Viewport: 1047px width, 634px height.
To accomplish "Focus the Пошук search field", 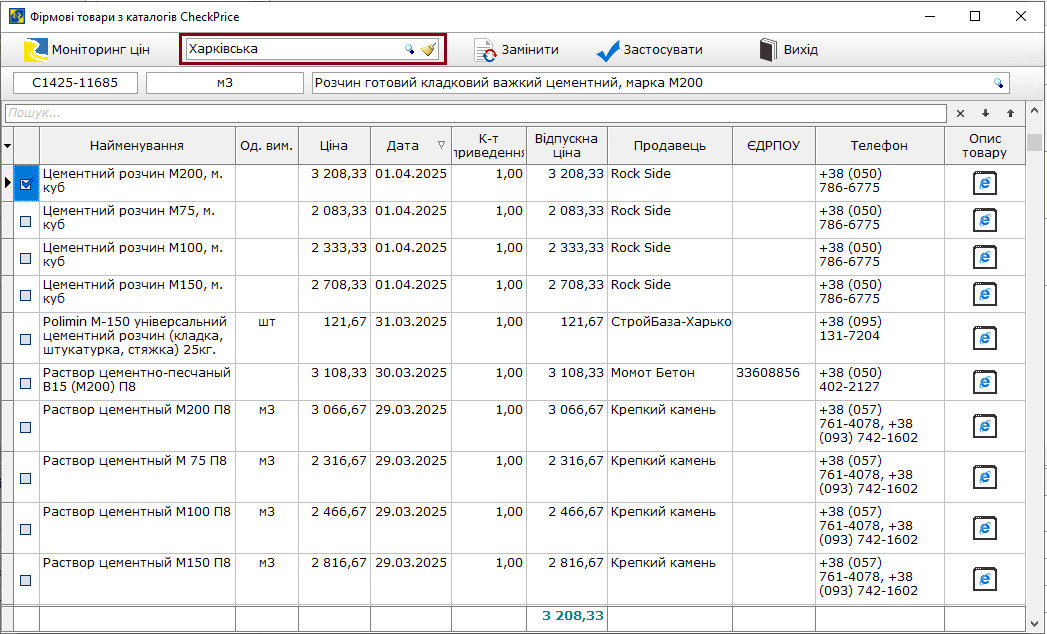I will pyautogui.click(x=475, y=114).
